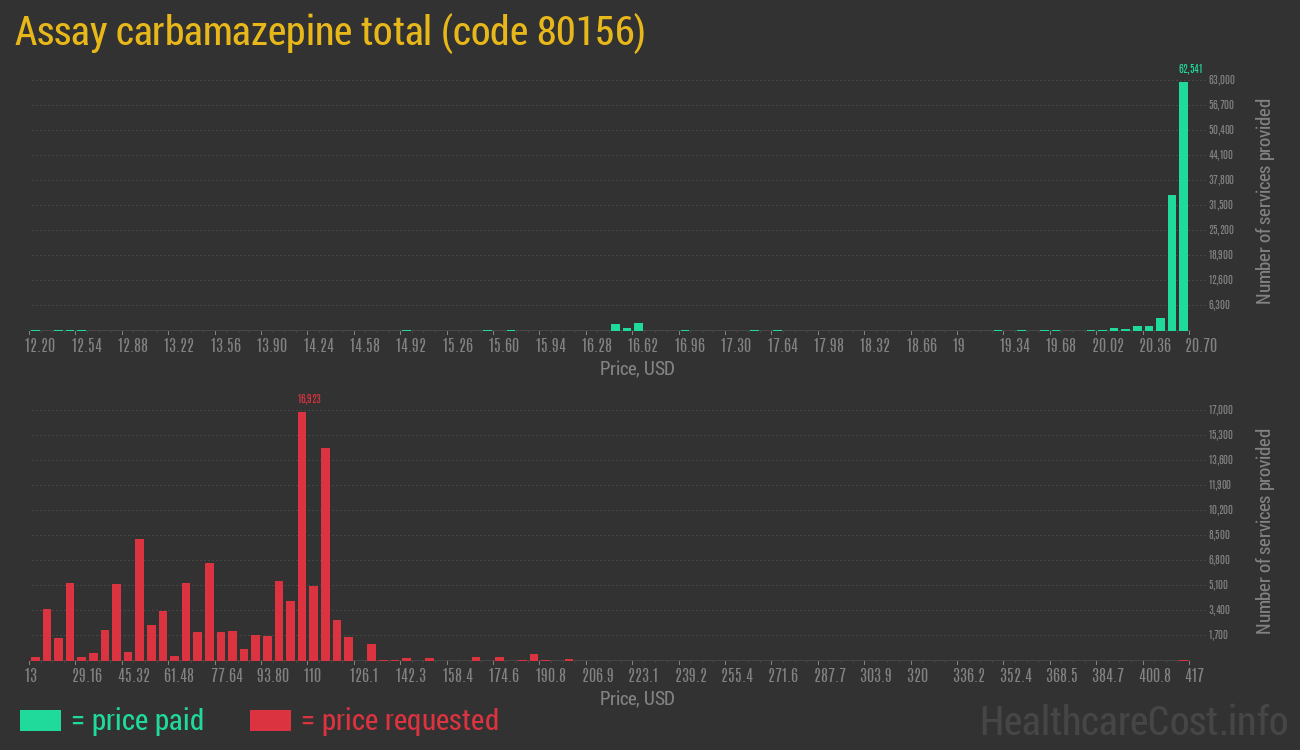Select the red price requested legend swatch
This screenshot has height=750, width=1300.
269,720
